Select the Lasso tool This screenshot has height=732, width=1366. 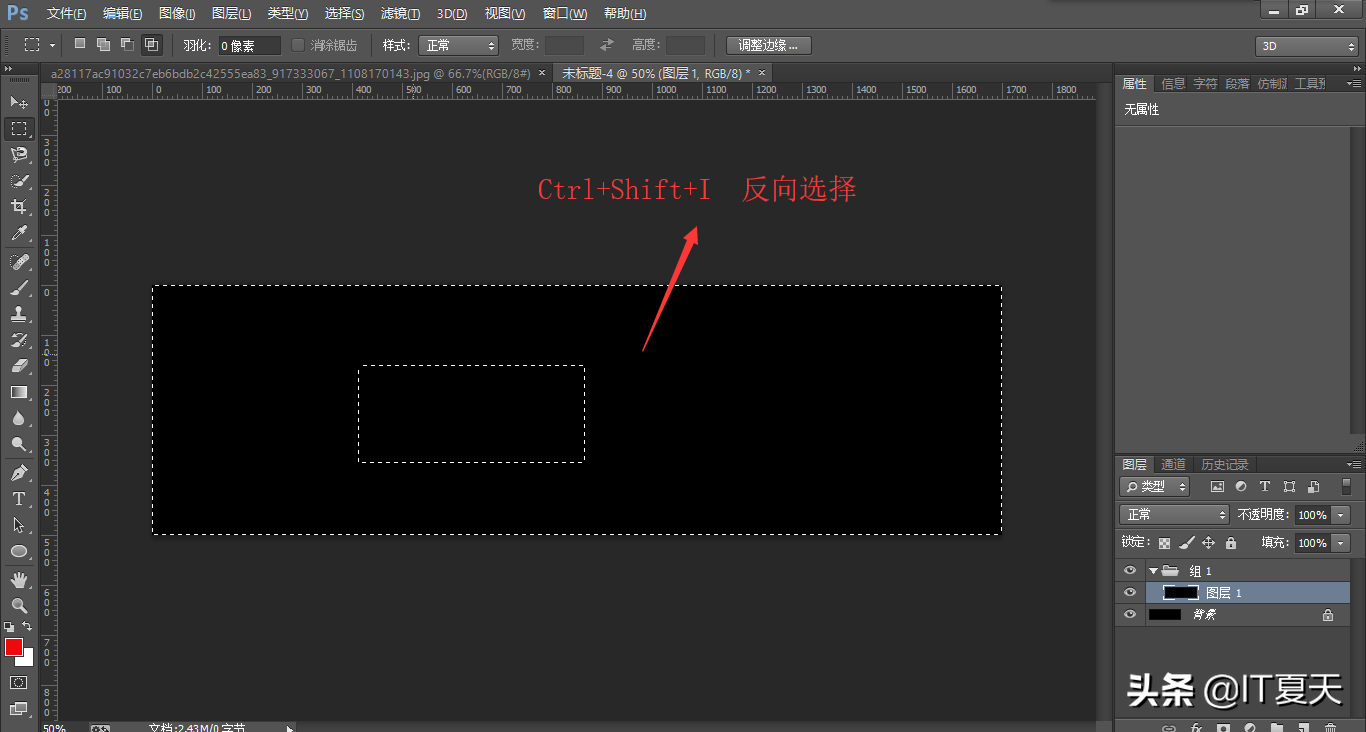coord(19,154)
